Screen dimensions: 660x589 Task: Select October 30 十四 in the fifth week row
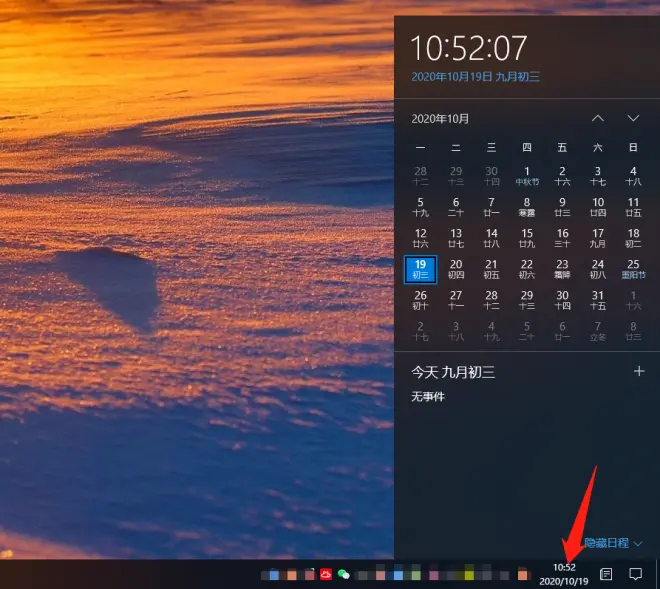pyautogui.click(x=562, y=300)
